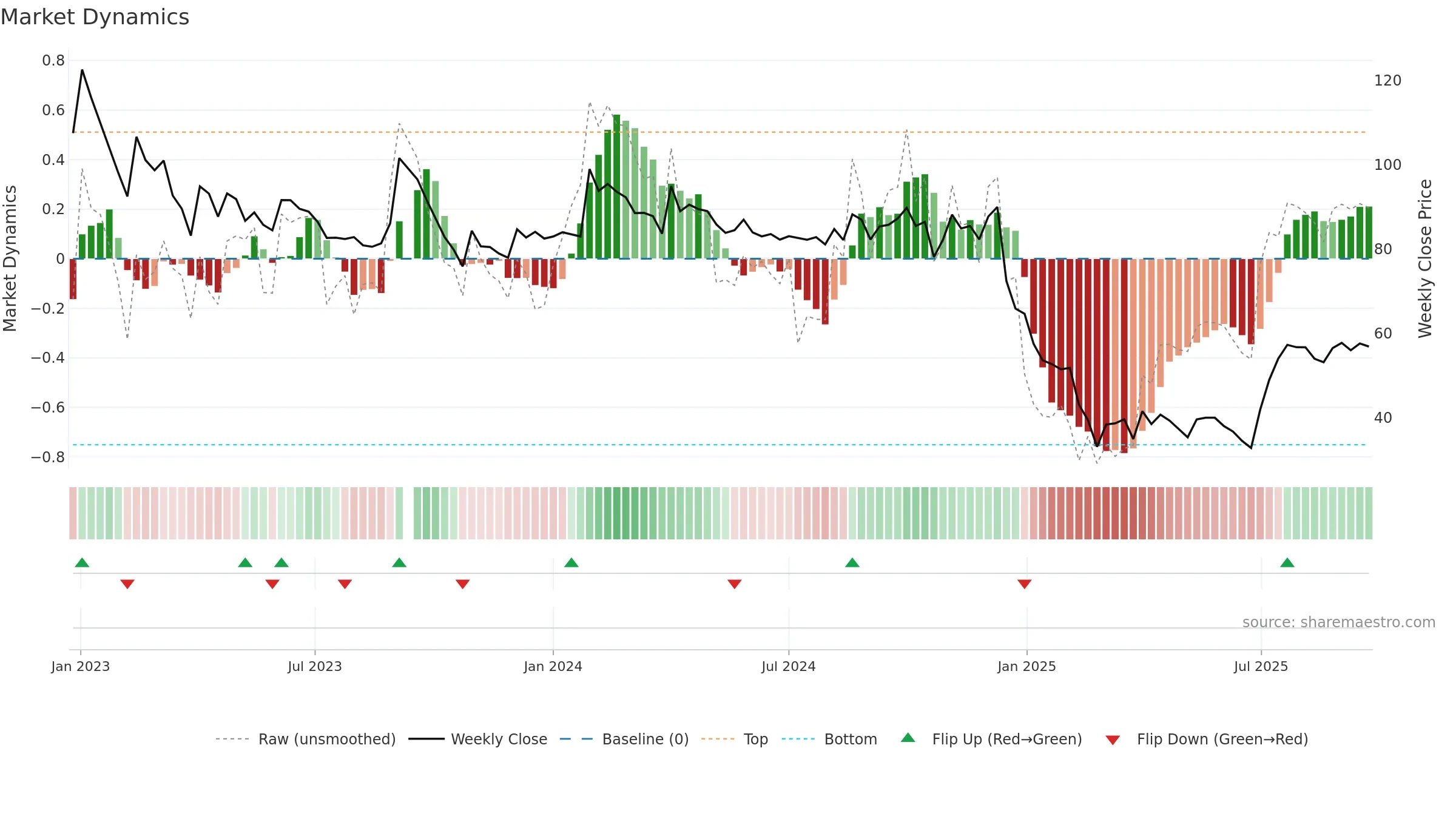Click the Jul 2025 x-axis label
Screen dimensions: 1456x819
1261,667
